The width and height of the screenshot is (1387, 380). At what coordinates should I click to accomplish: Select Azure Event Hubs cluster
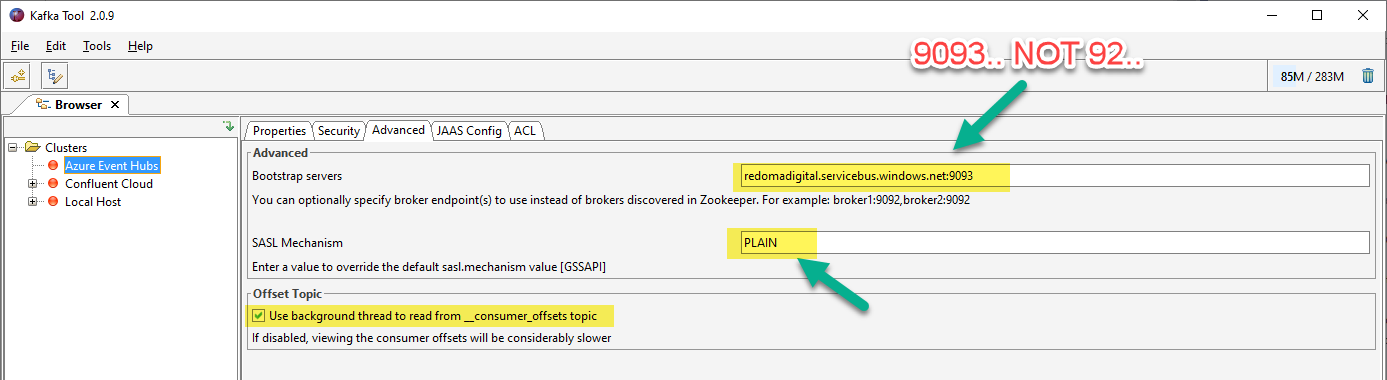click(x=111, y=166)
